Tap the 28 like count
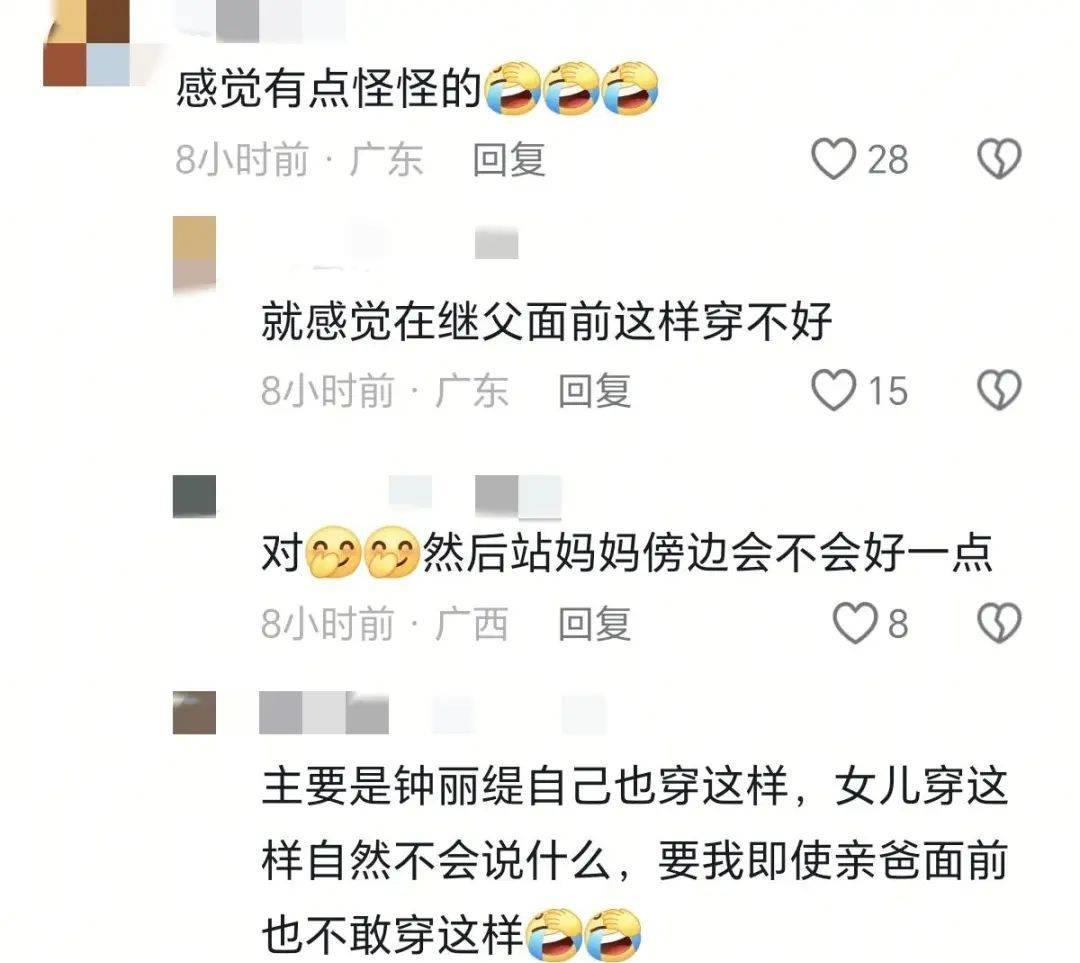This screenshot has height=963, width=1080. pos(888,160)
